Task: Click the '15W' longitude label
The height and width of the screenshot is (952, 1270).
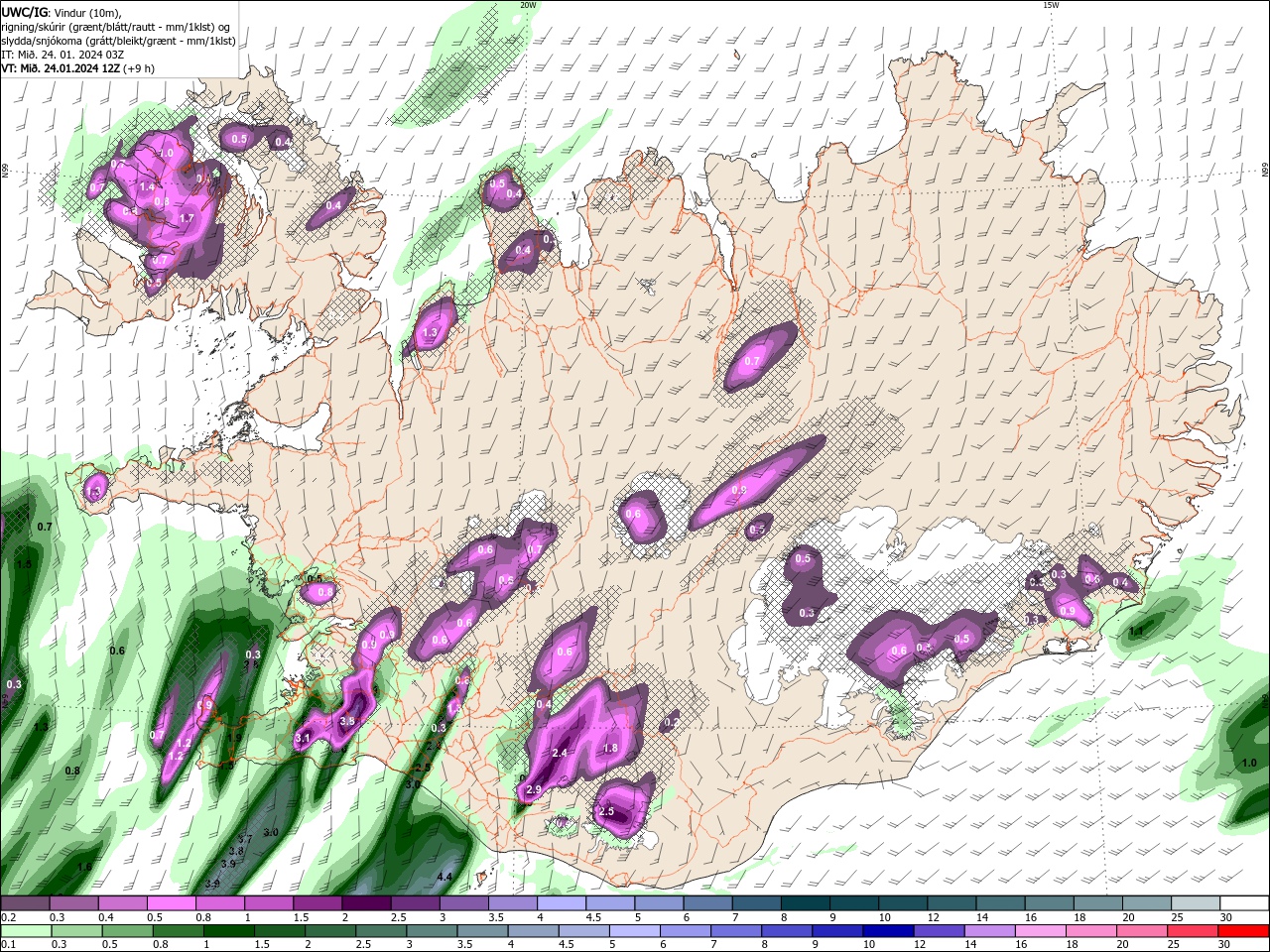Action: pos(1051,5)
